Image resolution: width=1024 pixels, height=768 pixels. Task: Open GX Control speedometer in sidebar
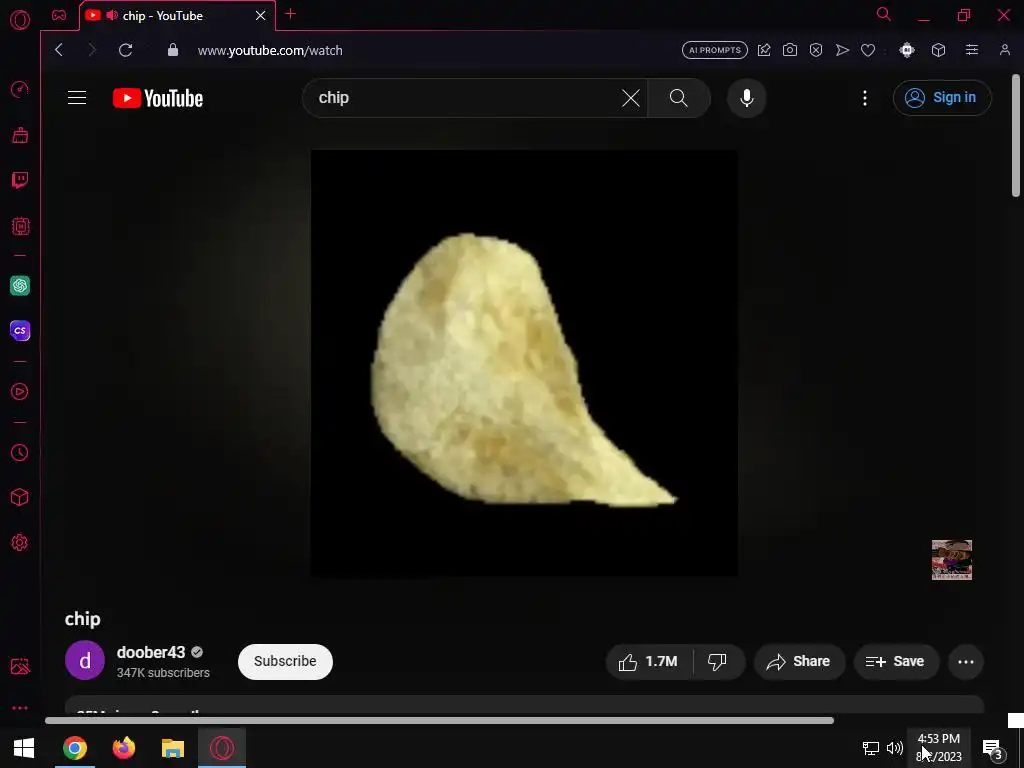pos(20,89)
